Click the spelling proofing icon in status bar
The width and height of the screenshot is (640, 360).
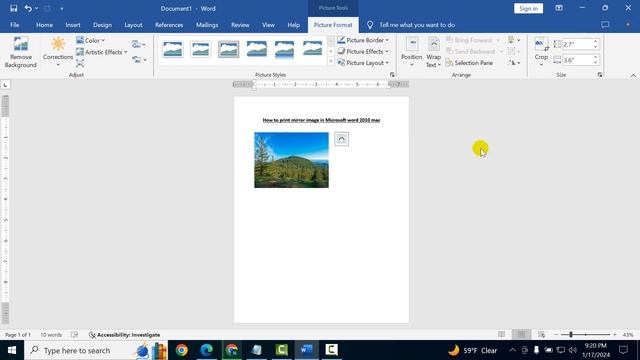pos(74,335)
